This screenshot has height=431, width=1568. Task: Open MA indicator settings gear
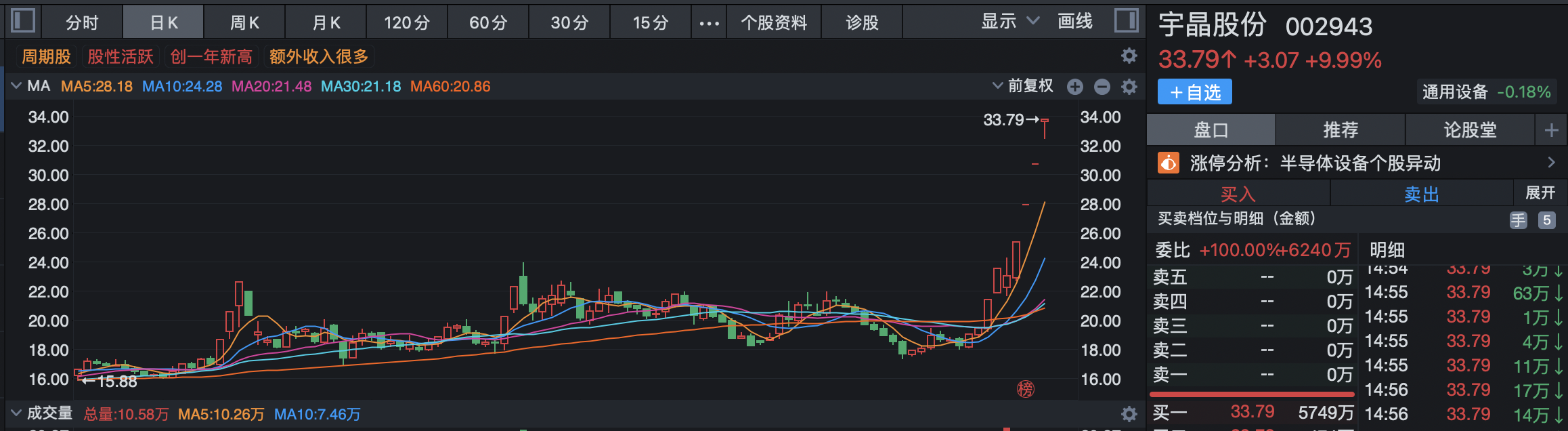(1129, 87)
